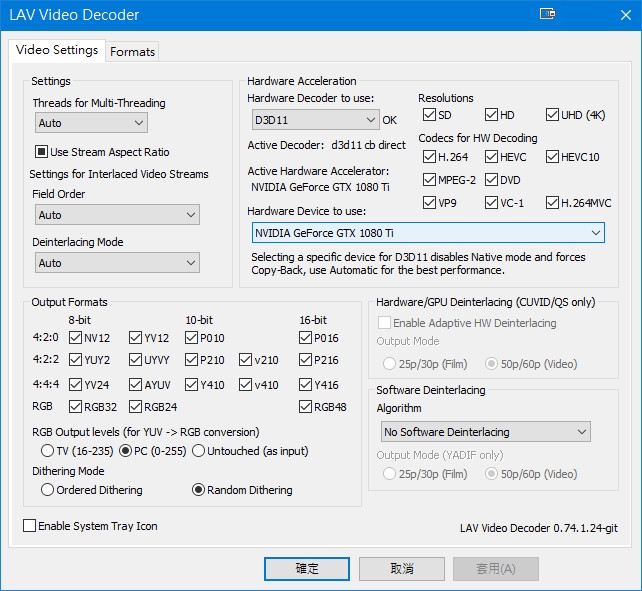This screenshot has height=591, width=642.
Task: Select the Video Settings tab
Action: click(x=57, y=50)
